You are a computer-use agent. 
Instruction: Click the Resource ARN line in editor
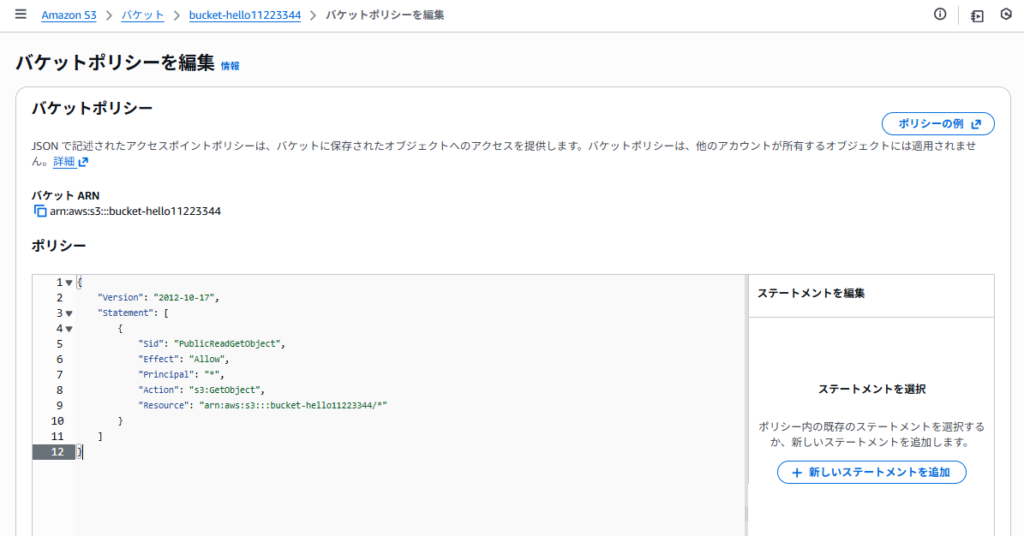(x=262, y=405)
